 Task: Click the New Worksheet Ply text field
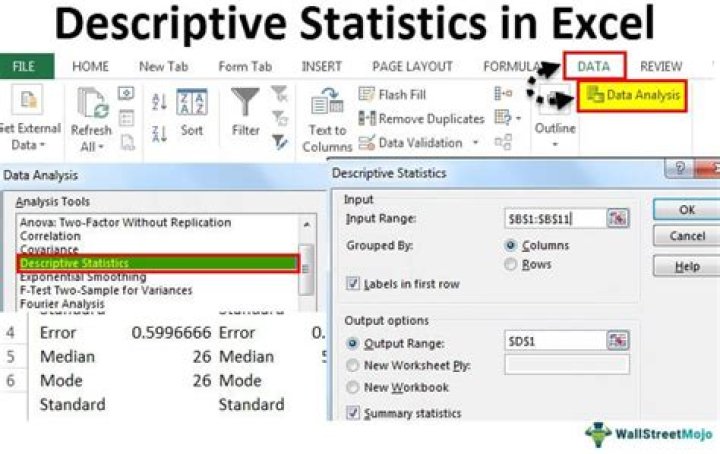click(567, 365)
